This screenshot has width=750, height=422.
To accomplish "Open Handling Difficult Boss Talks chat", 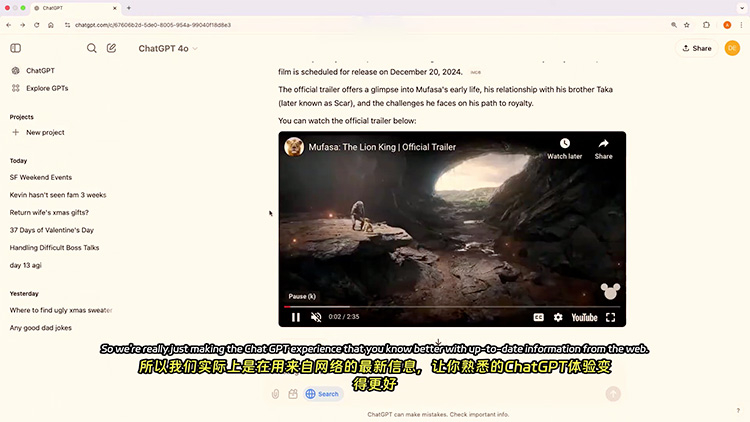I will (x=54, y=247).
